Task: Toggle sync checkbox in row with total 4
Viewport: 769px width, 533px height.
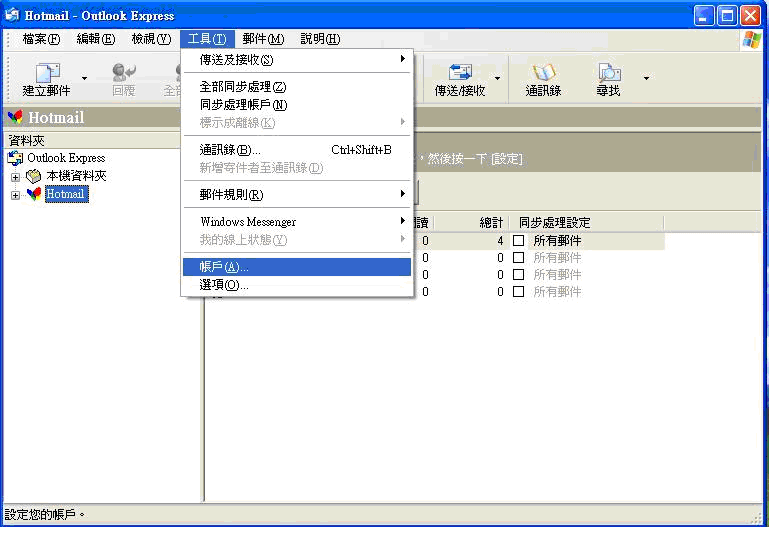Action: coord(518,240)
